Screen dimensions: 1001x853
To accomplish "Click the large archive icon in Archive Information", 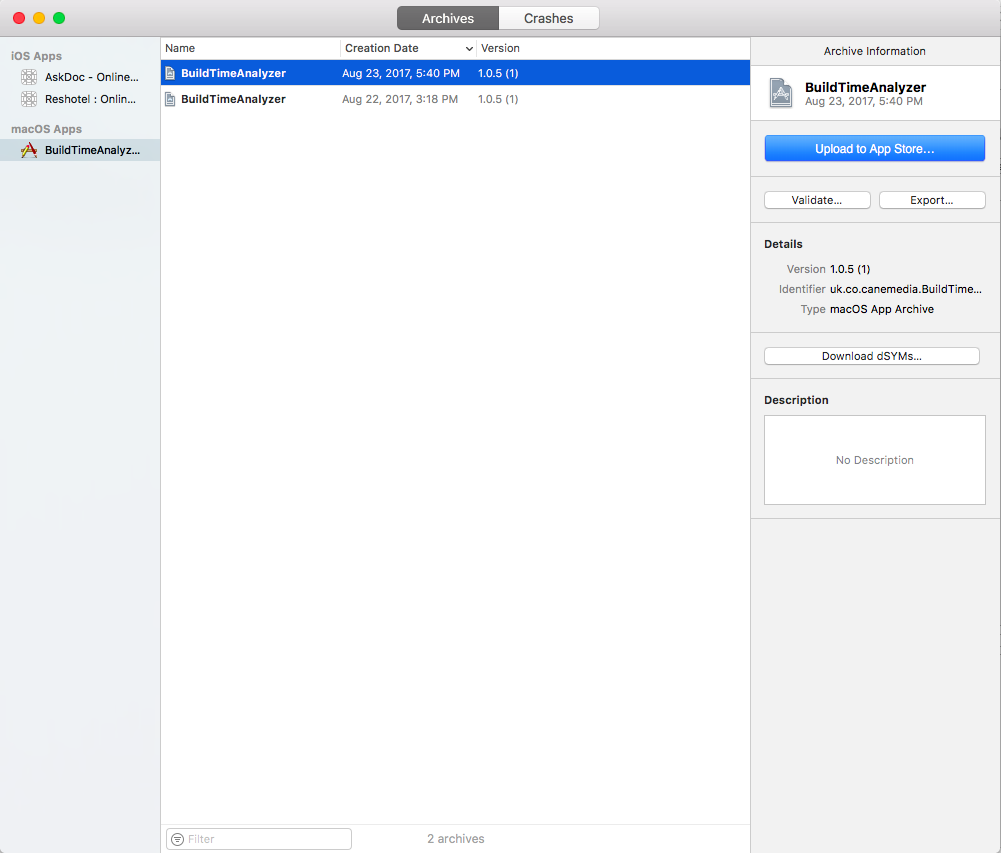I will tap(780, 93).
